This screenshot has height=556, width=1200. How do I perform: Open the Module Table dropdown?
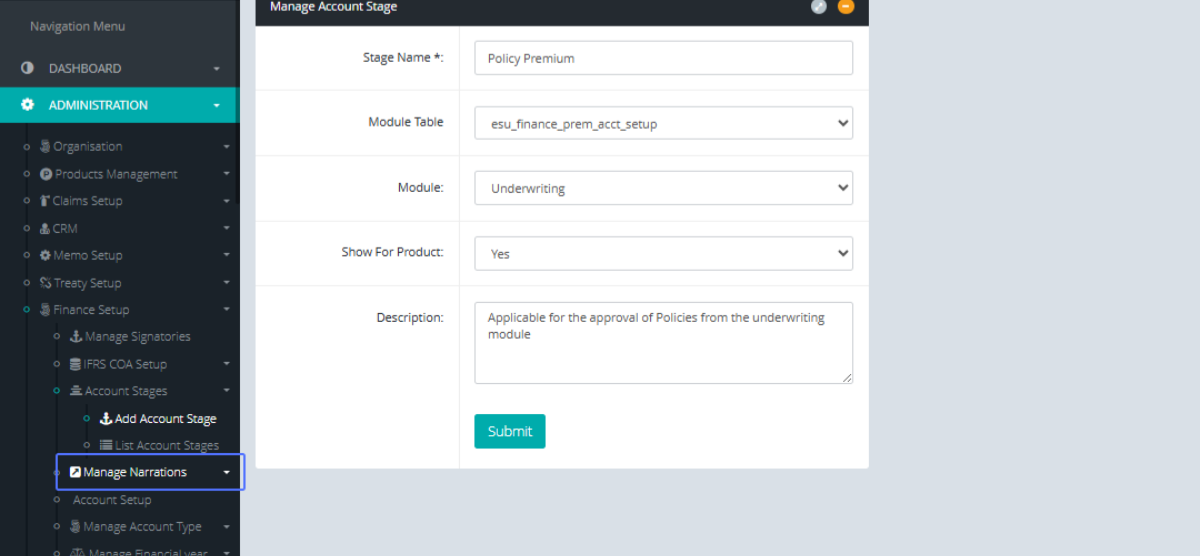tap(663, 123)
